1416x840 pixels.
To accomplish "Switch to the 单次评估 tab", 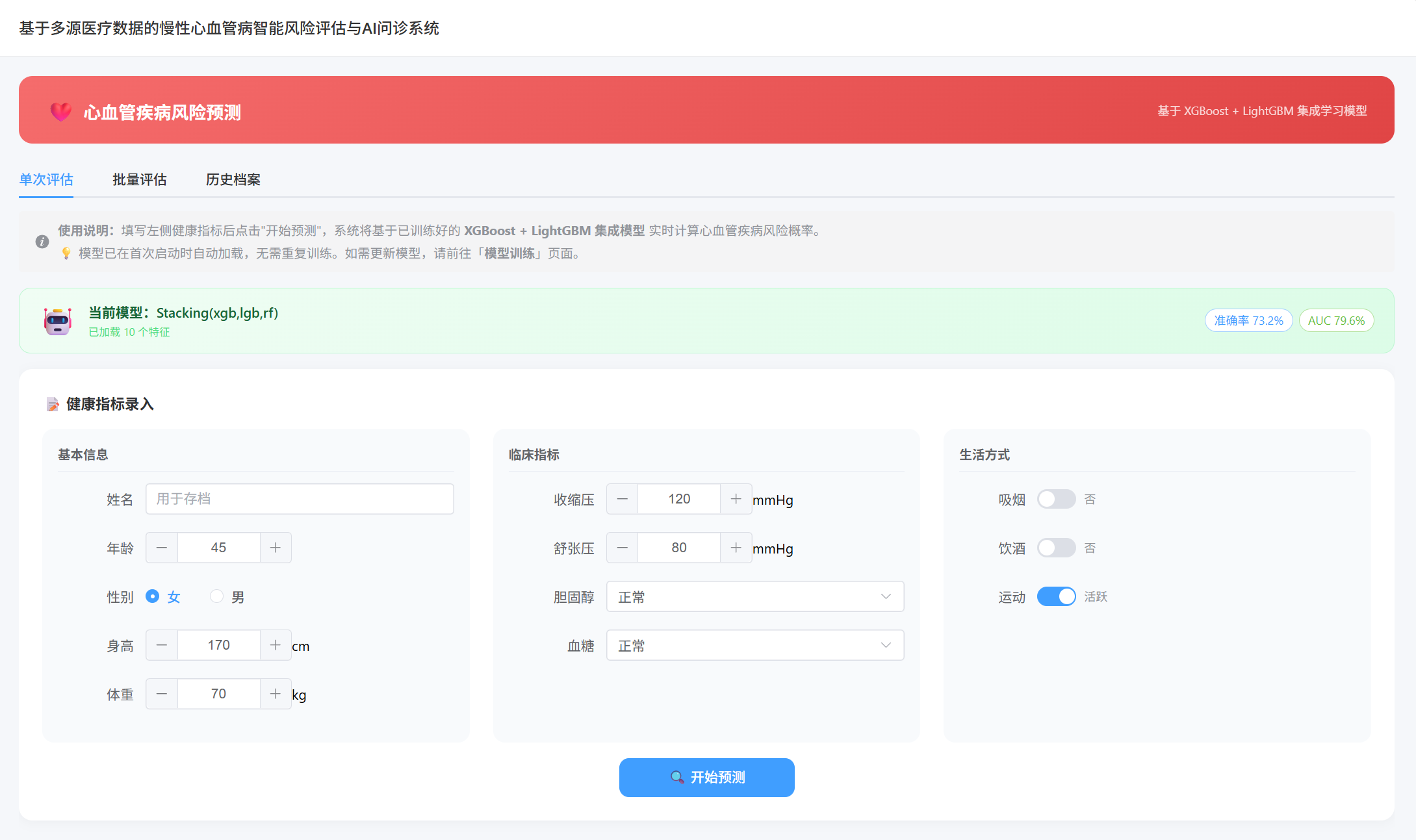I will point(46,180).
